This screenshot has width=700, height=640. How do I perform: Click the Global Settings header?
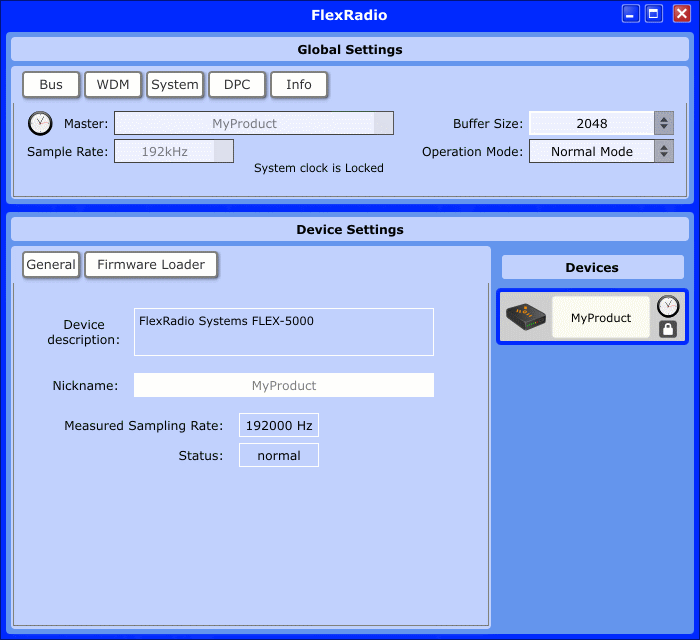tap(350, 50)
